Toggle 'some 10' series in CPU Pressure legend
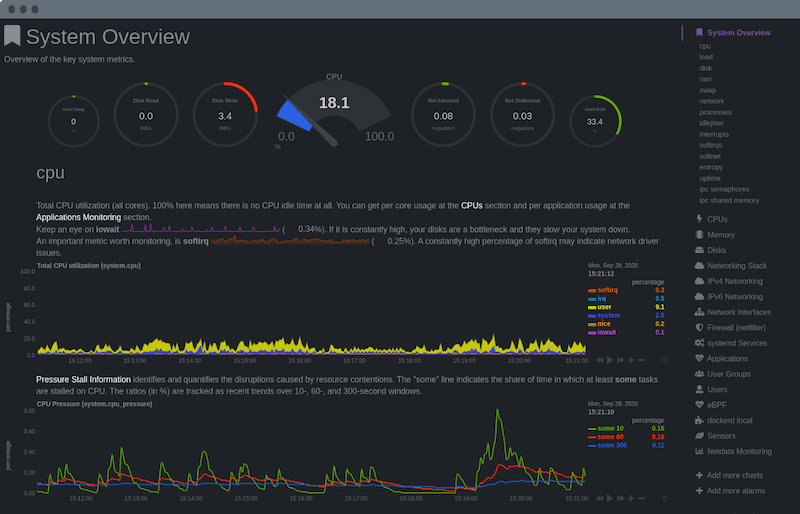Viewport: 800px width, 514px height. tap(608, 428)
